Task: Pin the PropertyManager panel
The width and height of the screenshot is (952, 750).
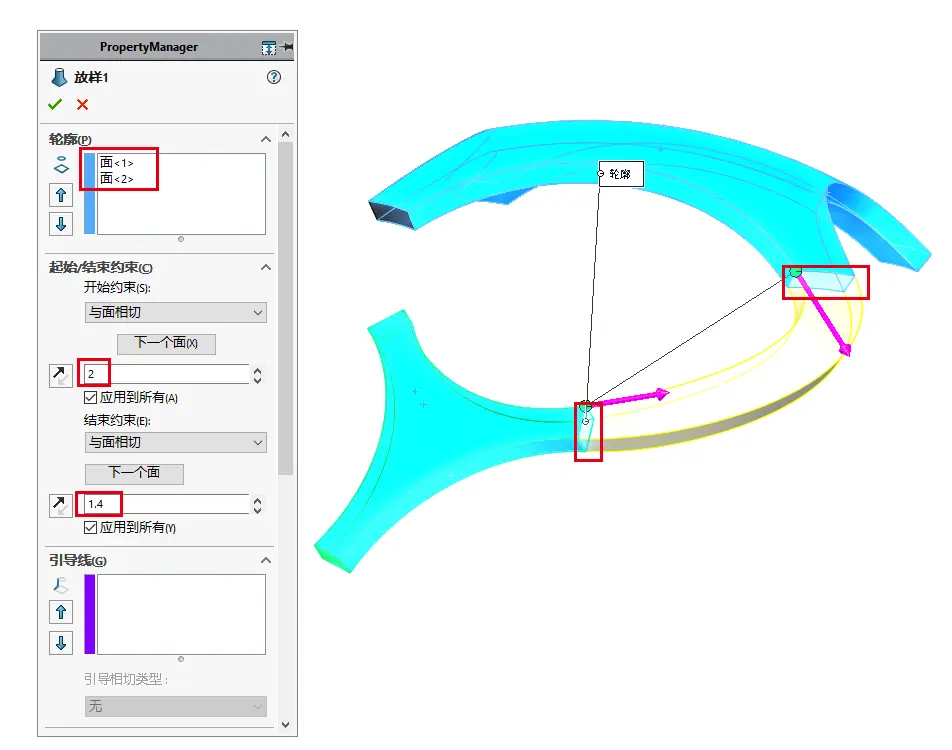Action: [x=287, y=47]
